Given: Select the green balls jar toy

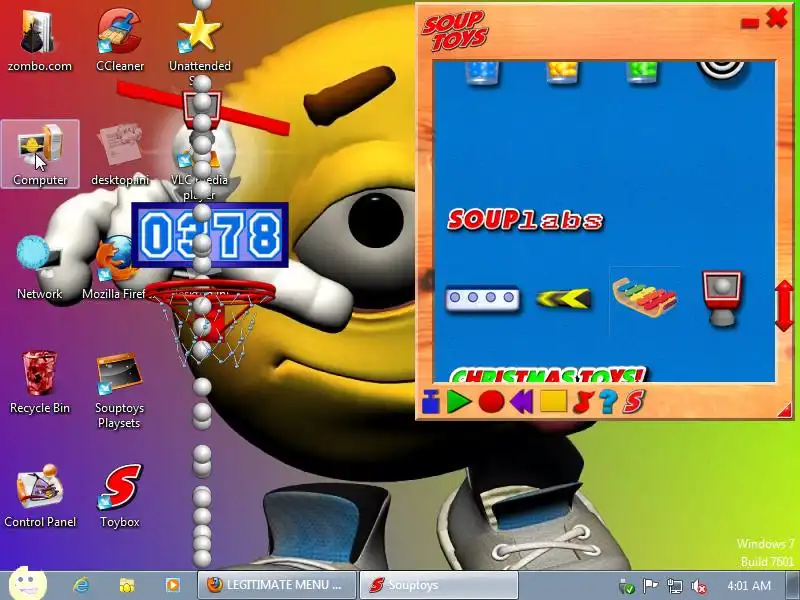Looking at the screenshot, I should coord(642,72).
